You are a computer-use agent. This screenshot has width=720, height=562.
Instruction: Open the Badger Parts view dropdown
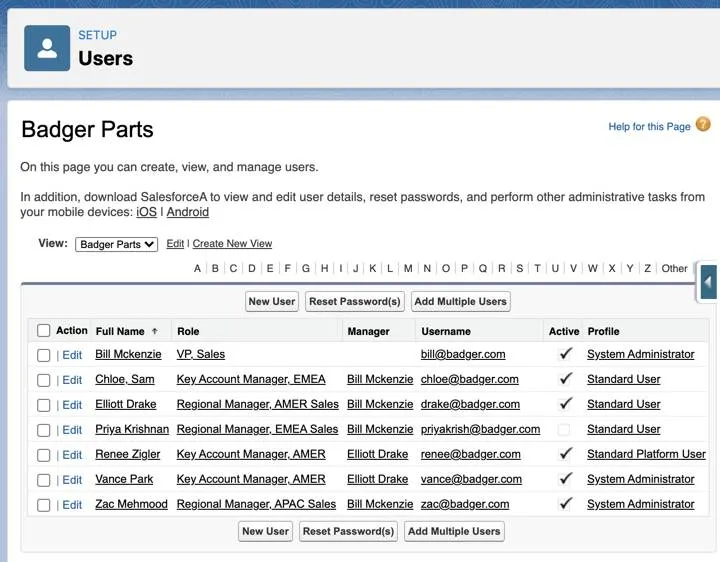pos(117,244)
